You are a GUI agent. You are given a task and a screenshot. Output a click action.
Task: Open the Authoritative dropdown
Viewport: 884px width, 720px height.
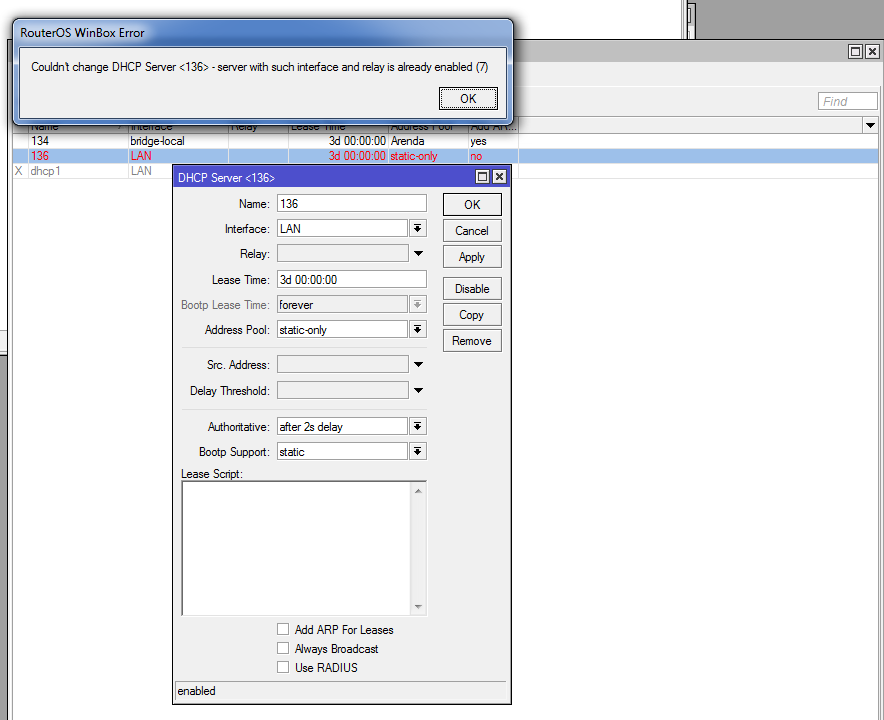click(417, 426)
